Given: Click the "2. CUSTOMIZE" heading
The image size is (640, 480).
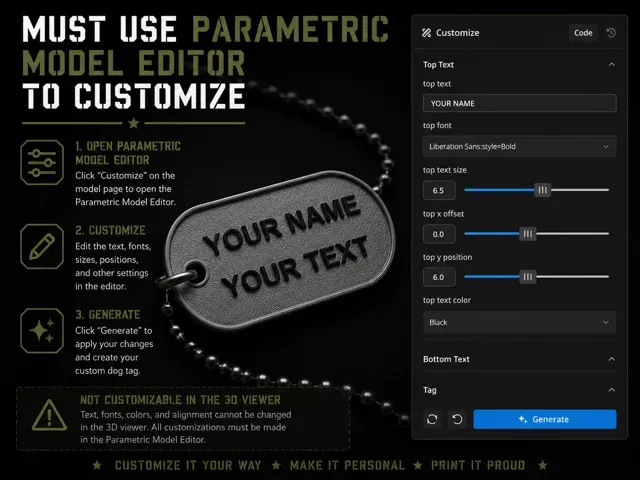Looking at the screenshot, I should (110, 230).
